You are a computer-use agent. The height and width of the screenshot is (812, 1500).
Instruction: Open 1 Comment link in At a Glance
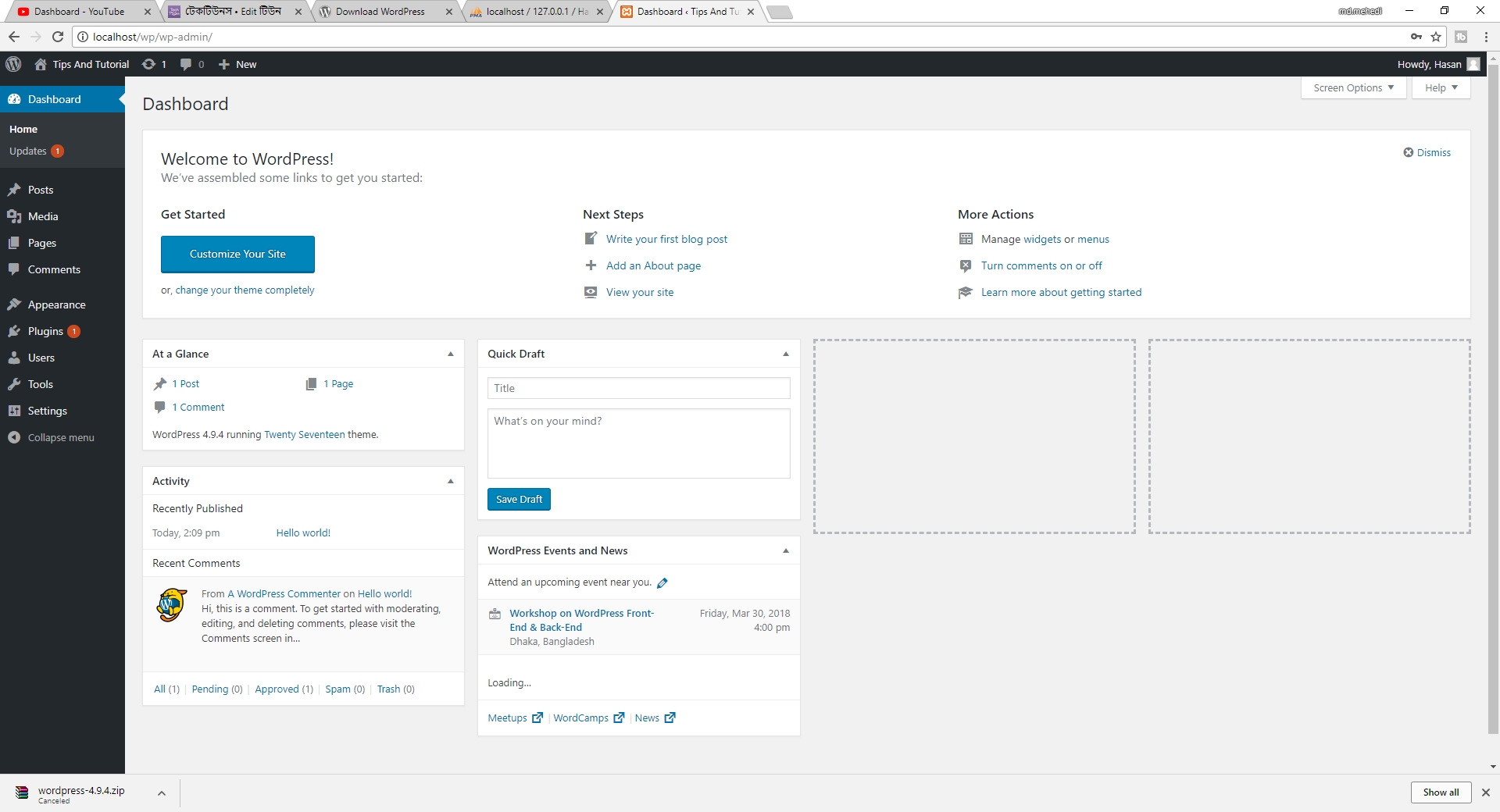198,407
